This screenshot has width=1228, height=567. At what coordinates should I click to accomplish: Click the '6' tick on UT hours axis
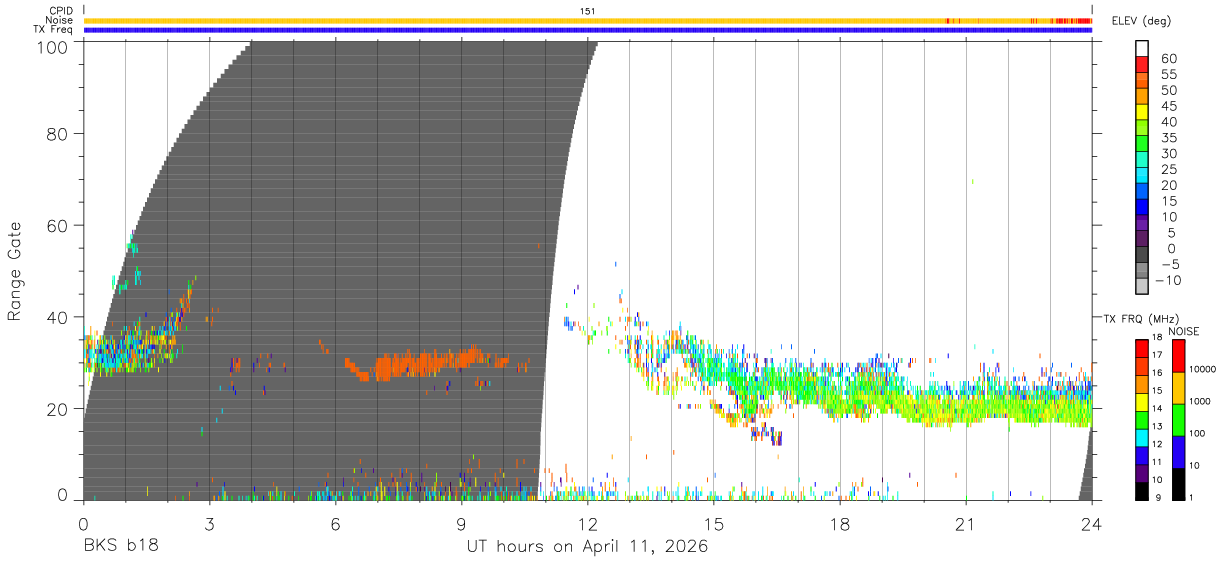(x=335, y=523)
